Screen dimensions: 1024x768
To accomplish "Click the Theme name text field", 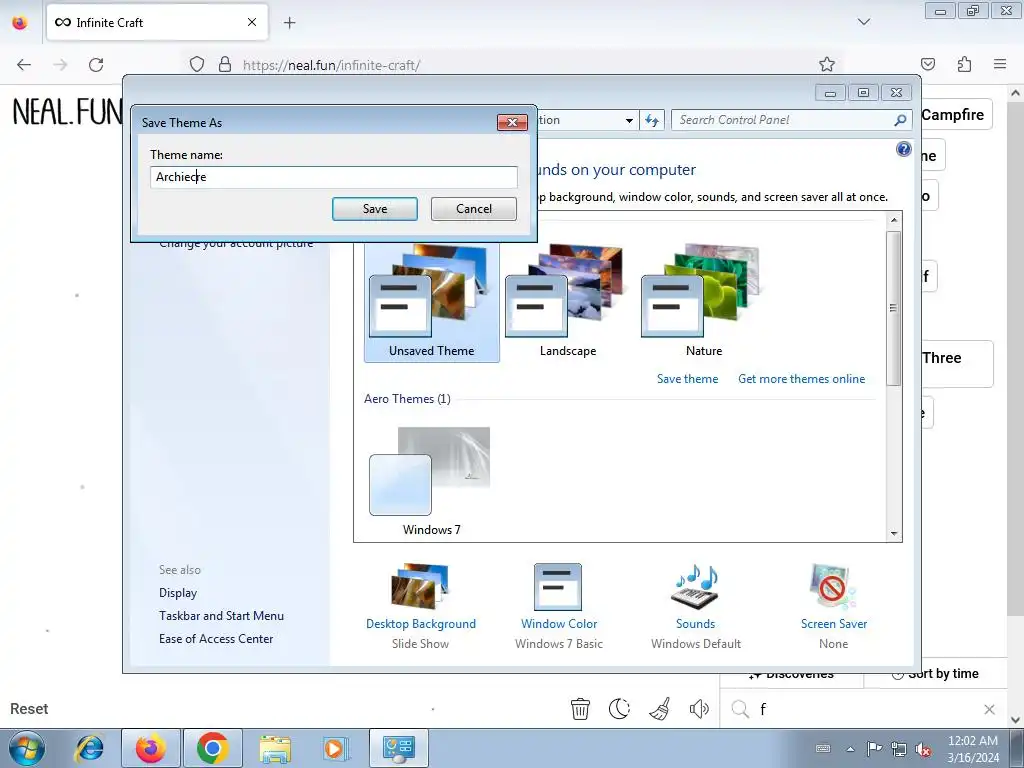I will 334,177.
